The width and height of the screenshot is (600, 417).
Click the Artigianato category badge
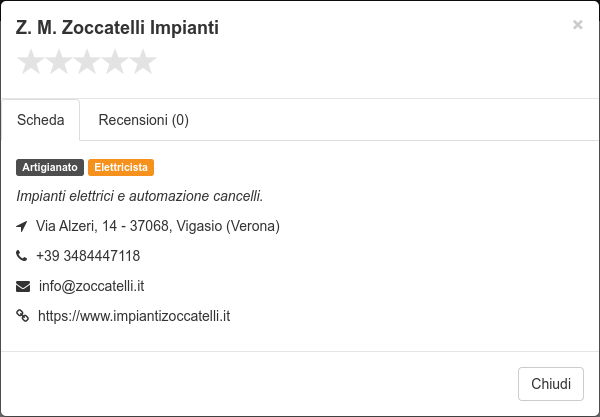[x=50, y=168]
